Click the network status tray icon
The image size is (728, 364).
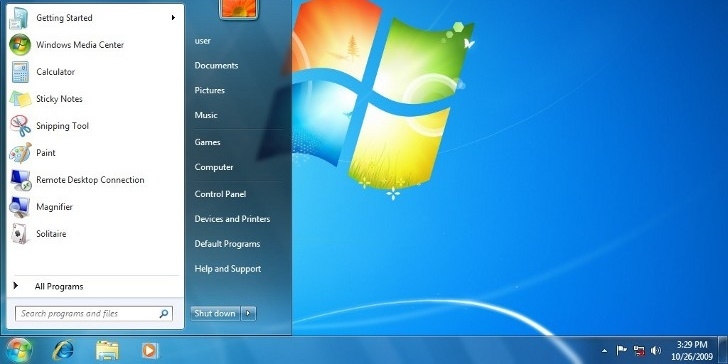pyautogui.click(x=639, y=350)
